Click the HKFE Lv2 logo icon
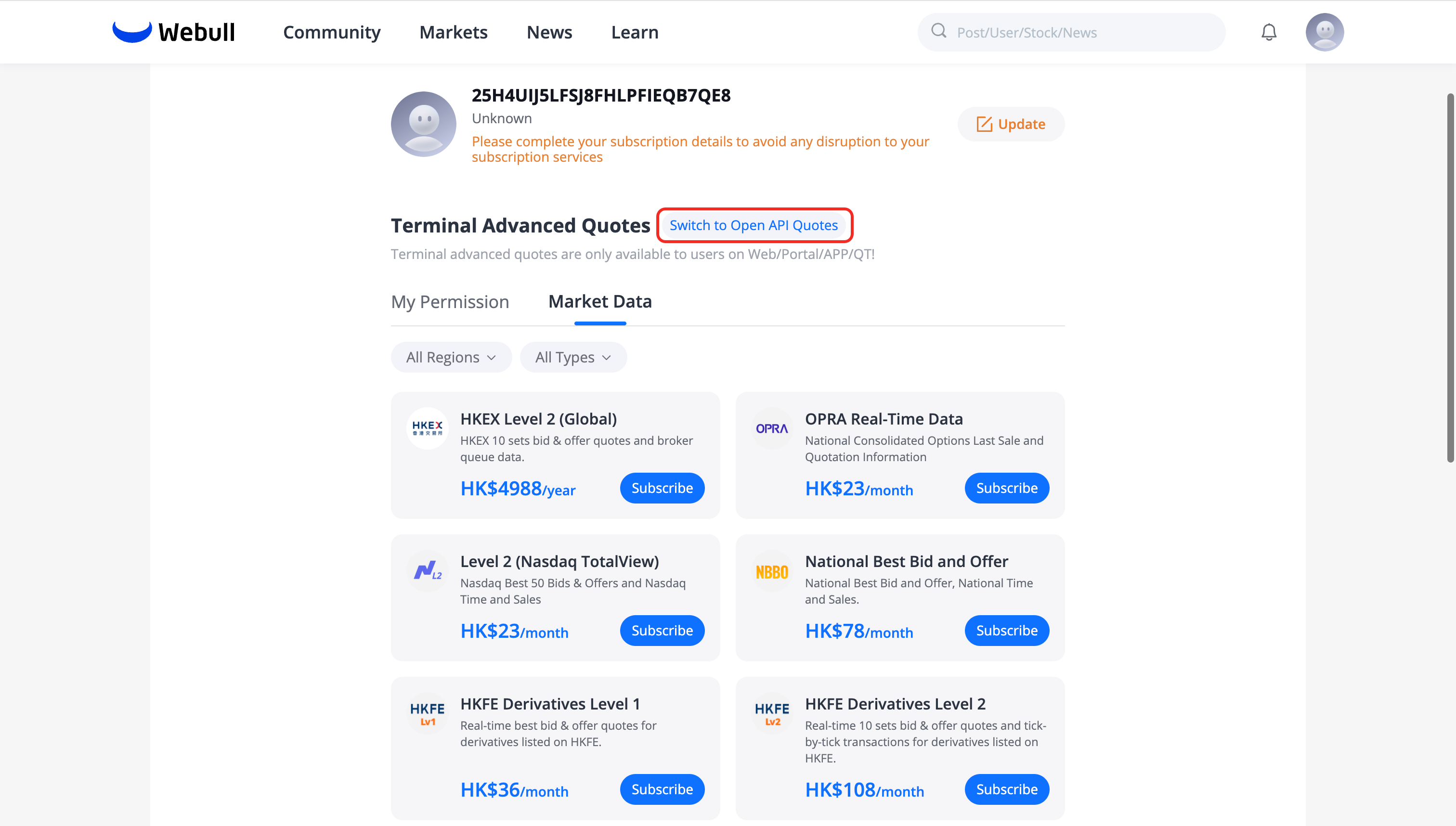The height and width of the screenshot is (826, 1456). (x=772, y=713)
